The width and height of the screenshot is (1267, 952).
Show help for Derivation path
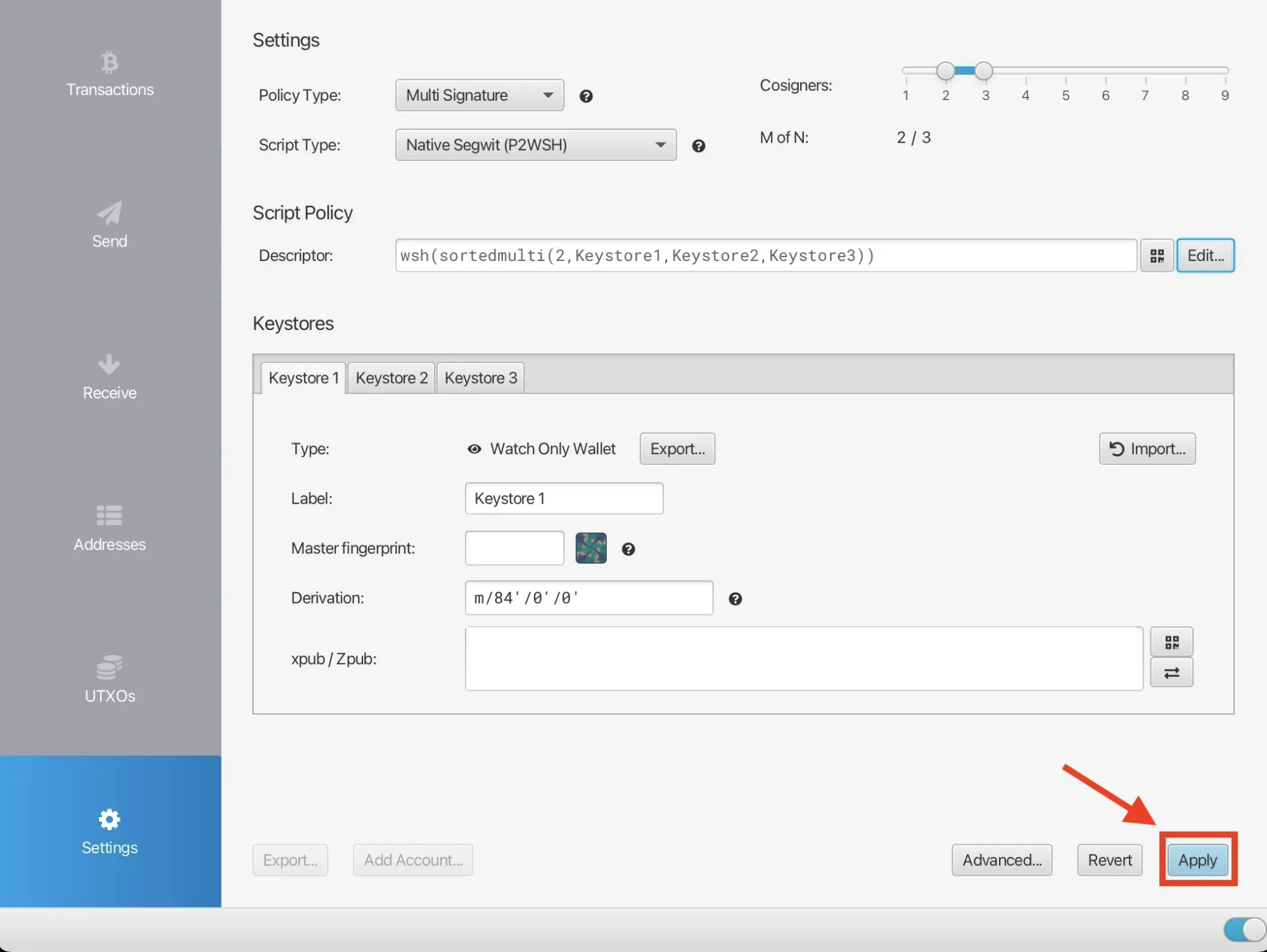click(x=735, y=599)
